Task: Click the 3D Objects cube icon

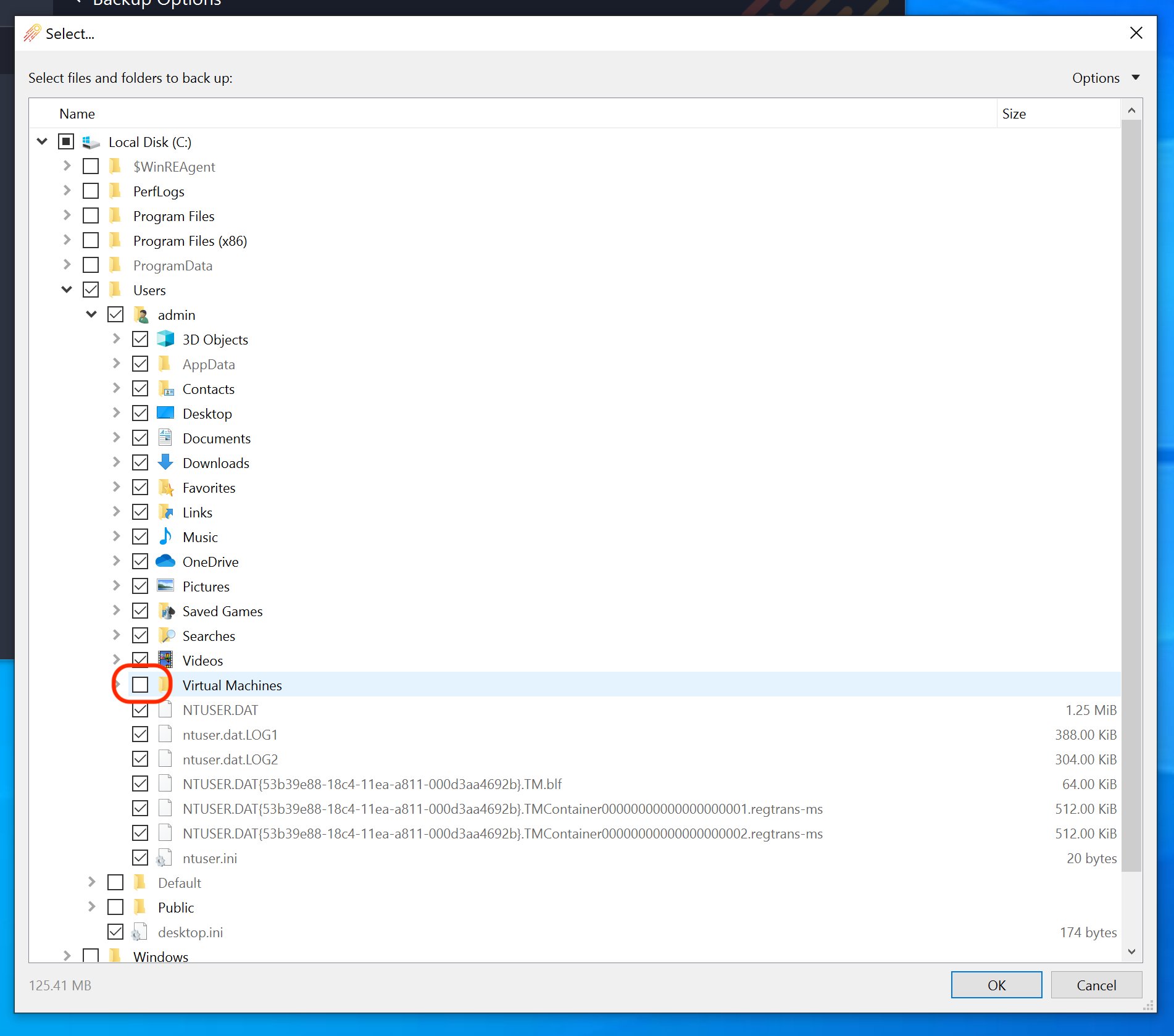Action: [x=165, y=339]
